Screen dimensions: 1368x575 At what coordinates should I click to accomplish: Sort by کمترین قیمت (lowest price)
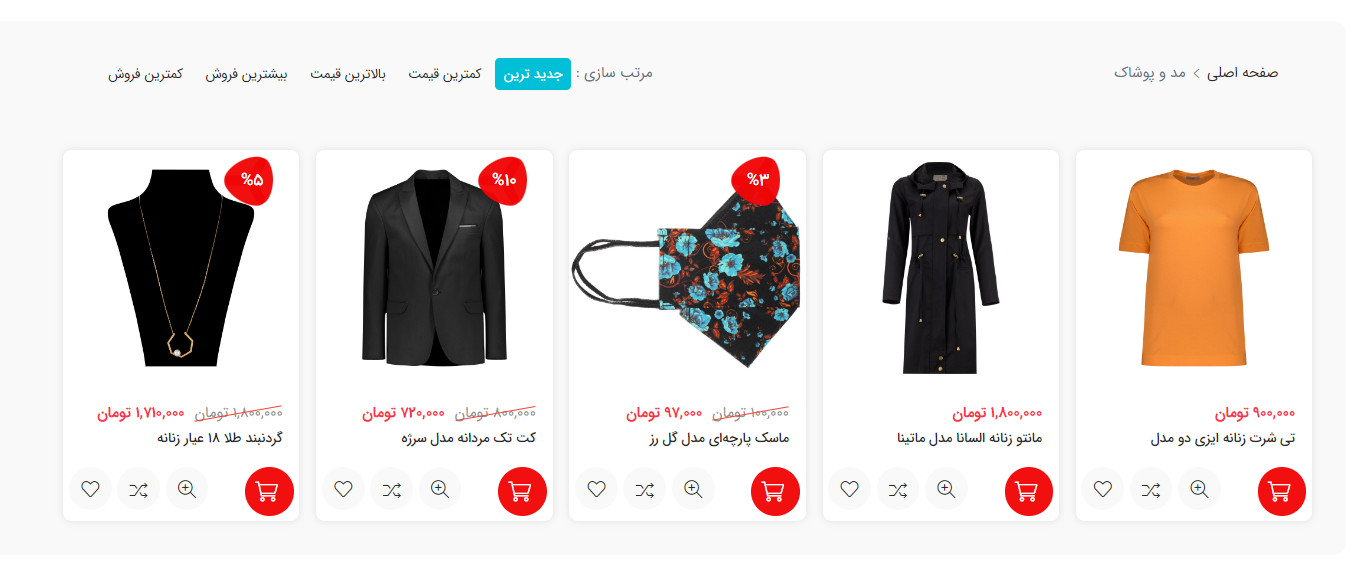pos(445,74)
